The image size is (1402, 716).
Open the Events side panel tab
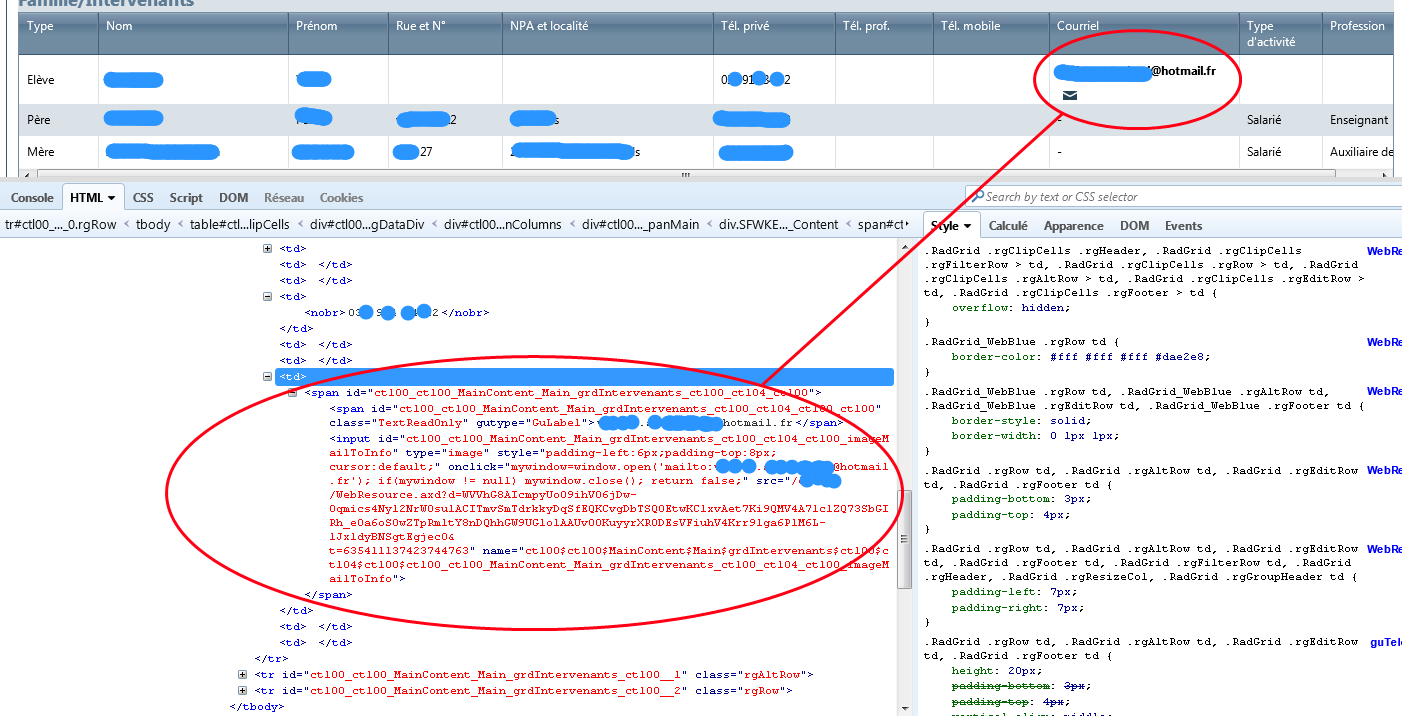(1183, 226)
